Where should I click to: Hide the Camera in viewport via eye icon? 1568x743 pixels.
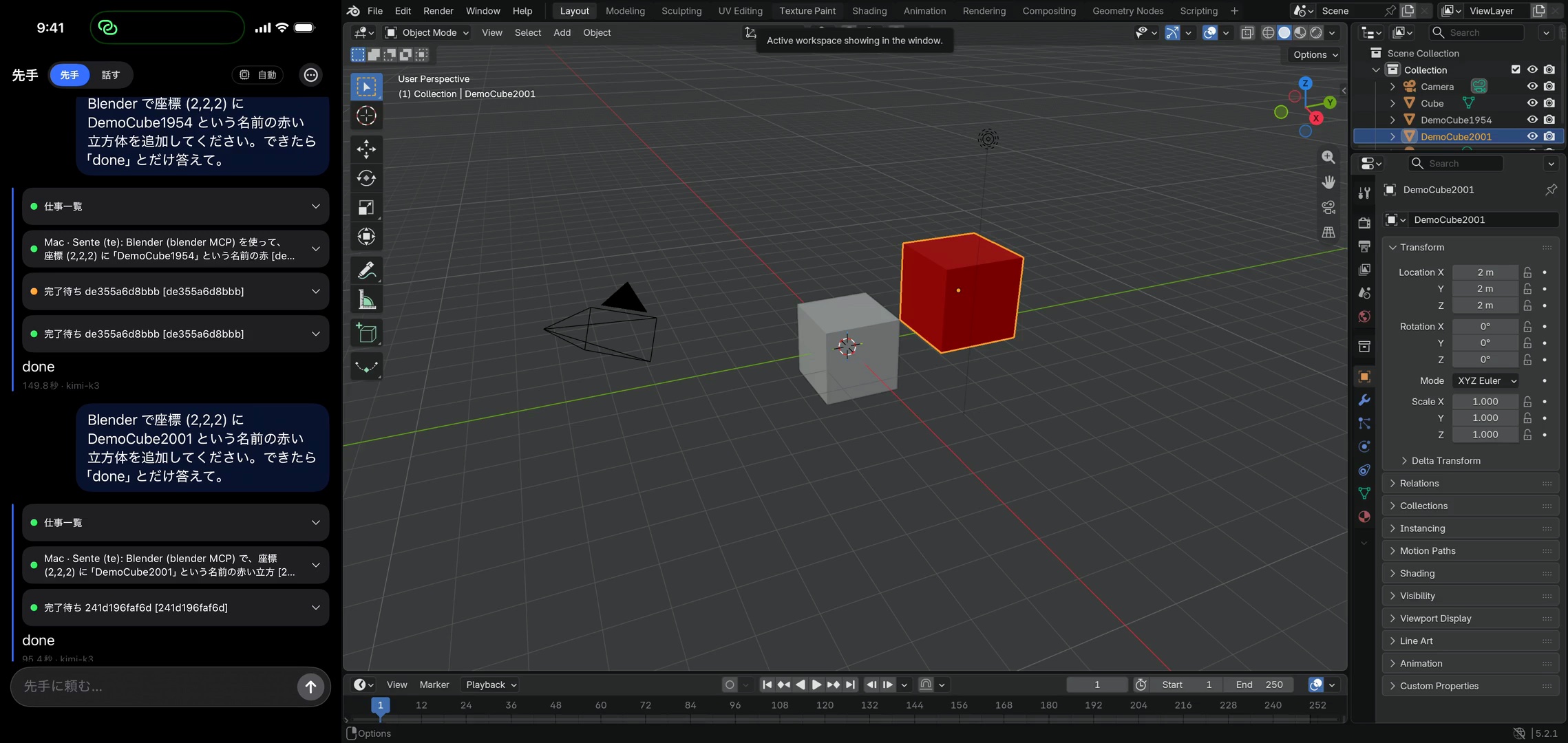1532,87
